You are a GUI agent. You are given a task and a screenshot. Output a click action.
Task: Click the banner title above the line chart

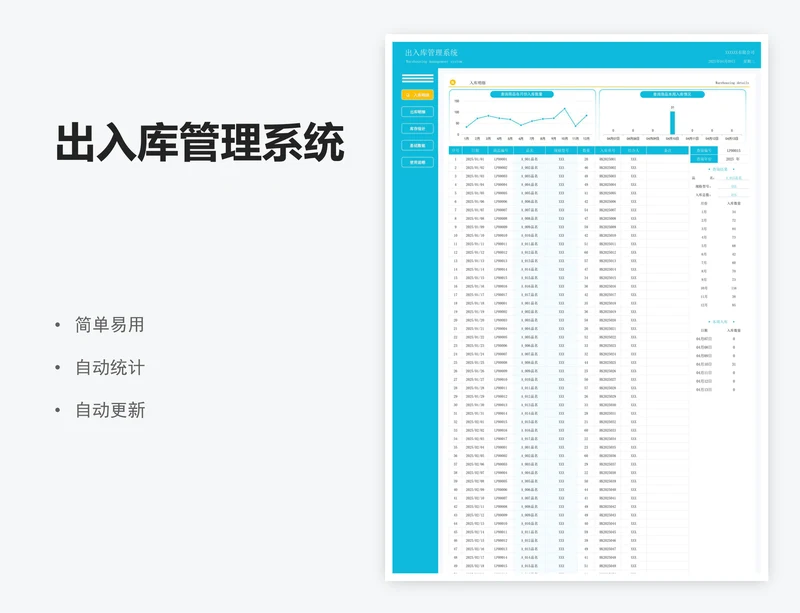click(520, 94)
